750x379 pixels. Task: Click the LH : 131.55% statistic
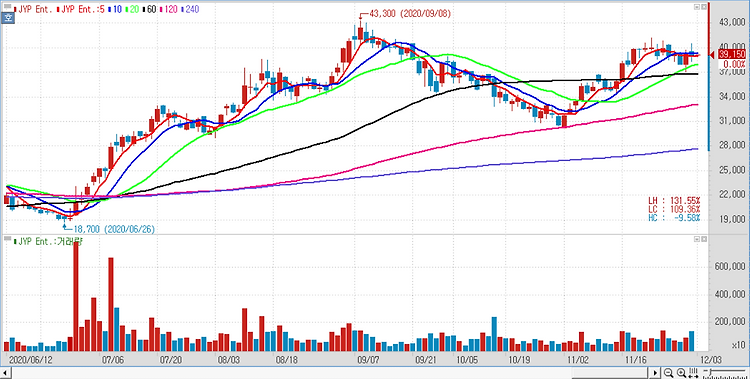click(x=674, y=201)
